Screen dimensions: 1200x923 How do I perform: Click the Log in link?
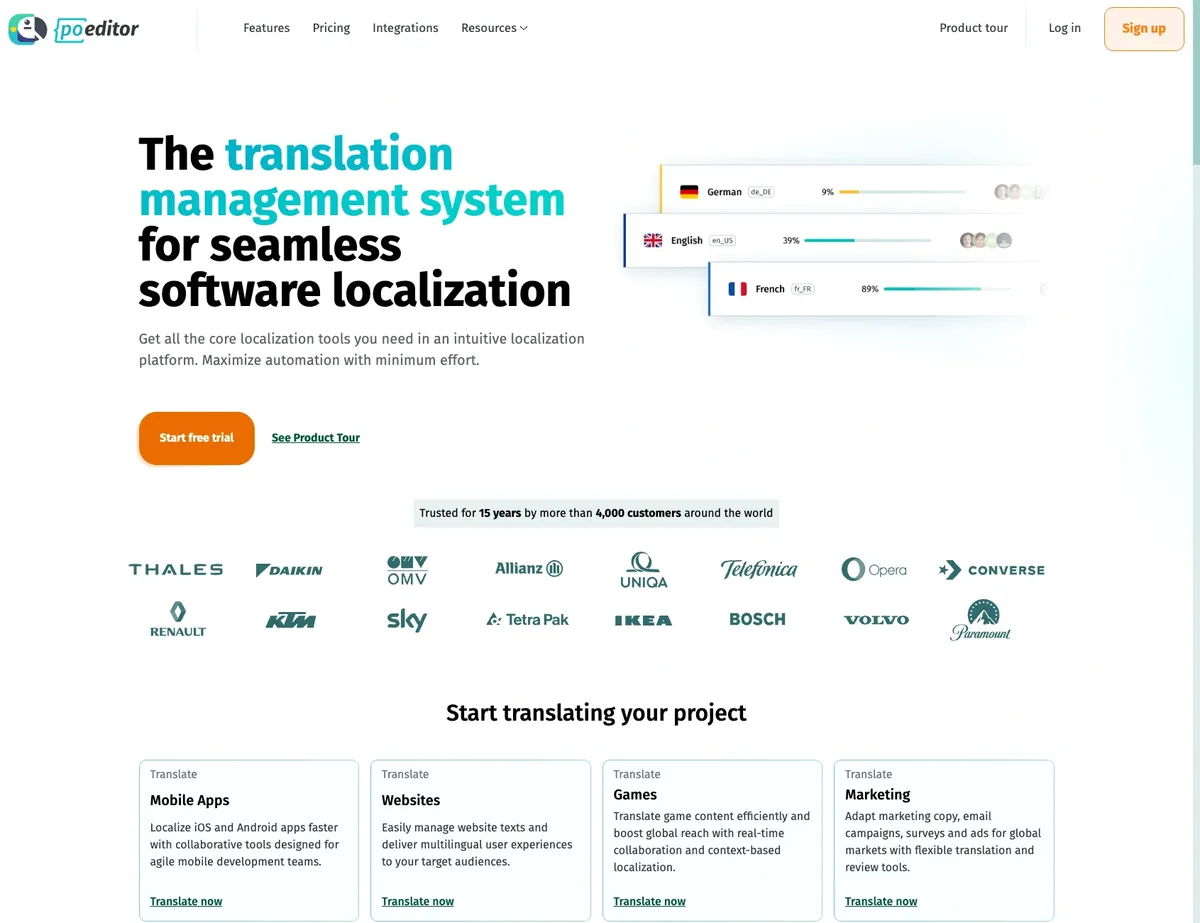pos(1064,28)
